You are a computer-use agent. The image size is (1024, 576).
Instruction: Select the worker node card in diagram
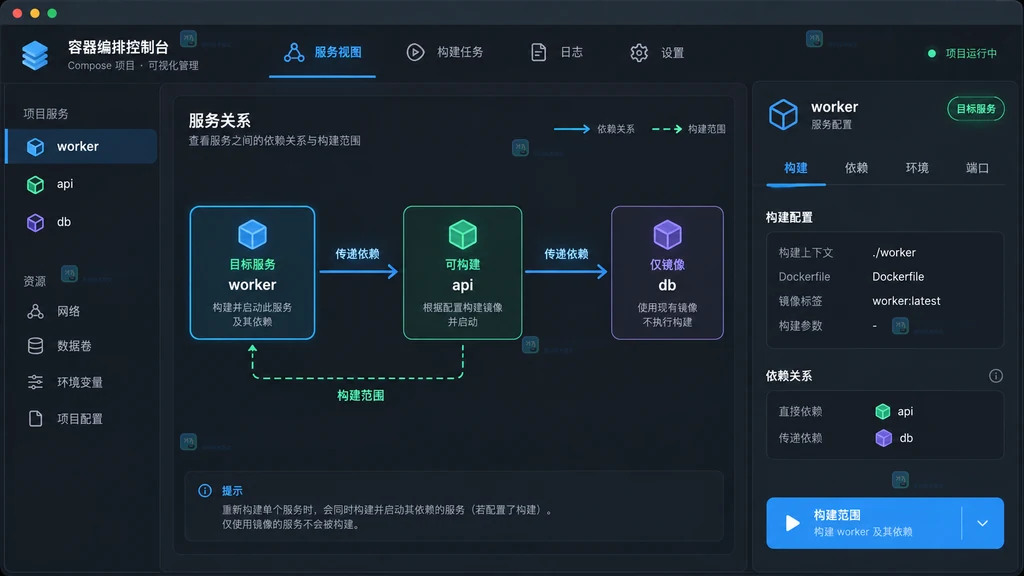pyautogui.click(x=252, y=273)
